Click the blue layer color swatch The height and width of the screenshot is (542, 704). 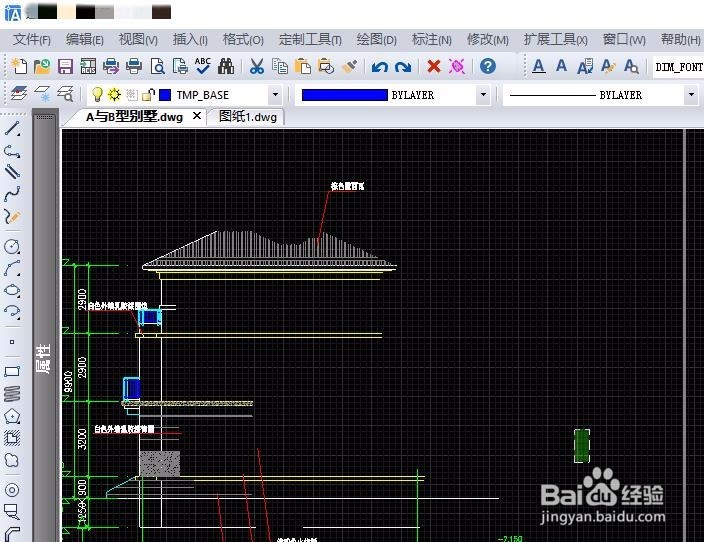(165, 95)
